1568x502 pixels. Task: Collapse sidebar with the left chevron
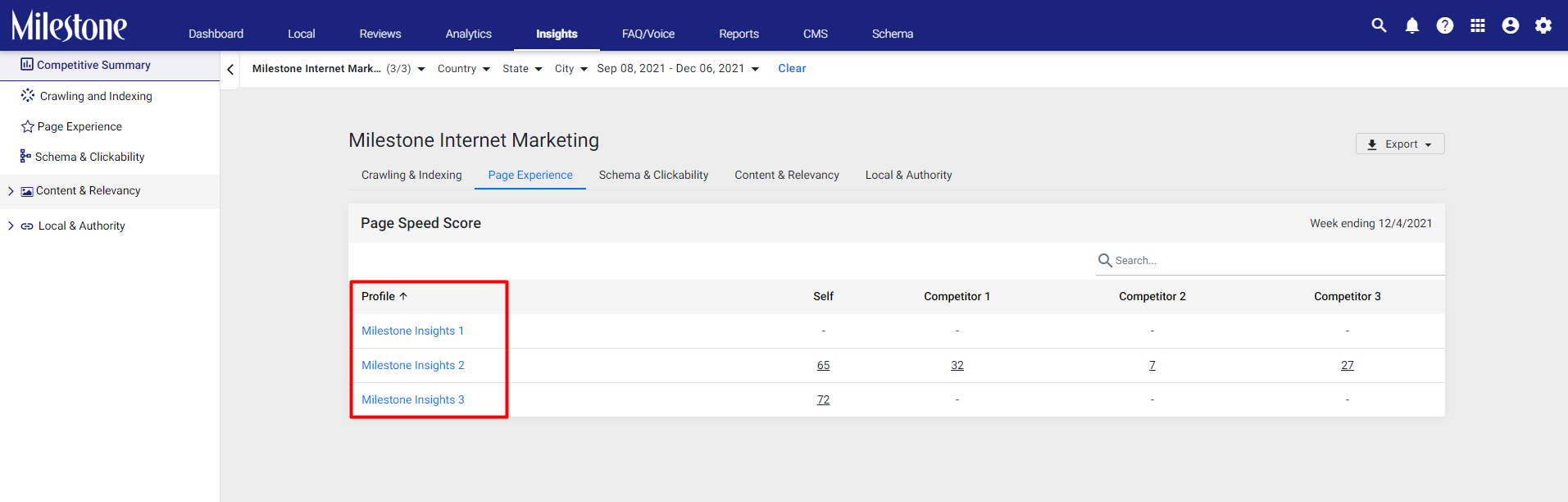[x=230, y=70]
